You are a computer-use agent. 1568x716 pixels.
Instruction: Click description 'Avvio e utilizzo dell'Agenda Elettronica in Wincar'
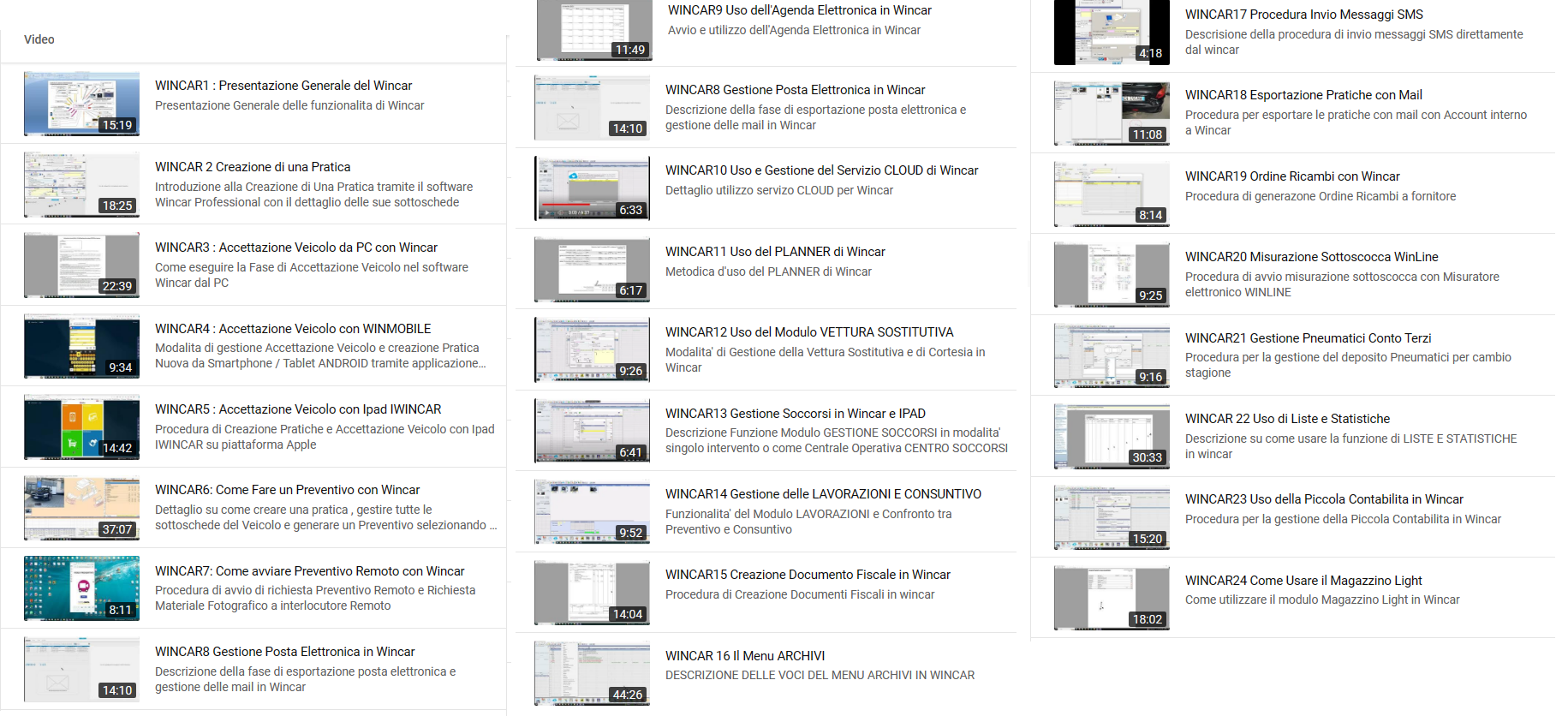[795, 30]
